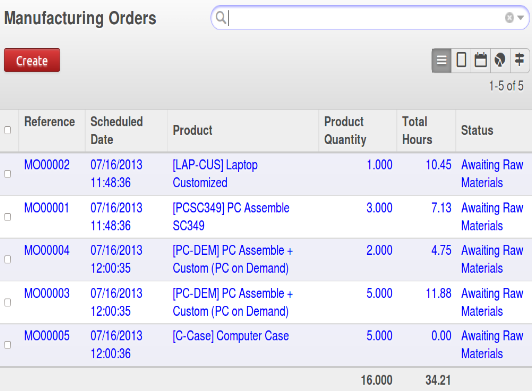
Task: Click total hours value 10.45
Action: 438,165
